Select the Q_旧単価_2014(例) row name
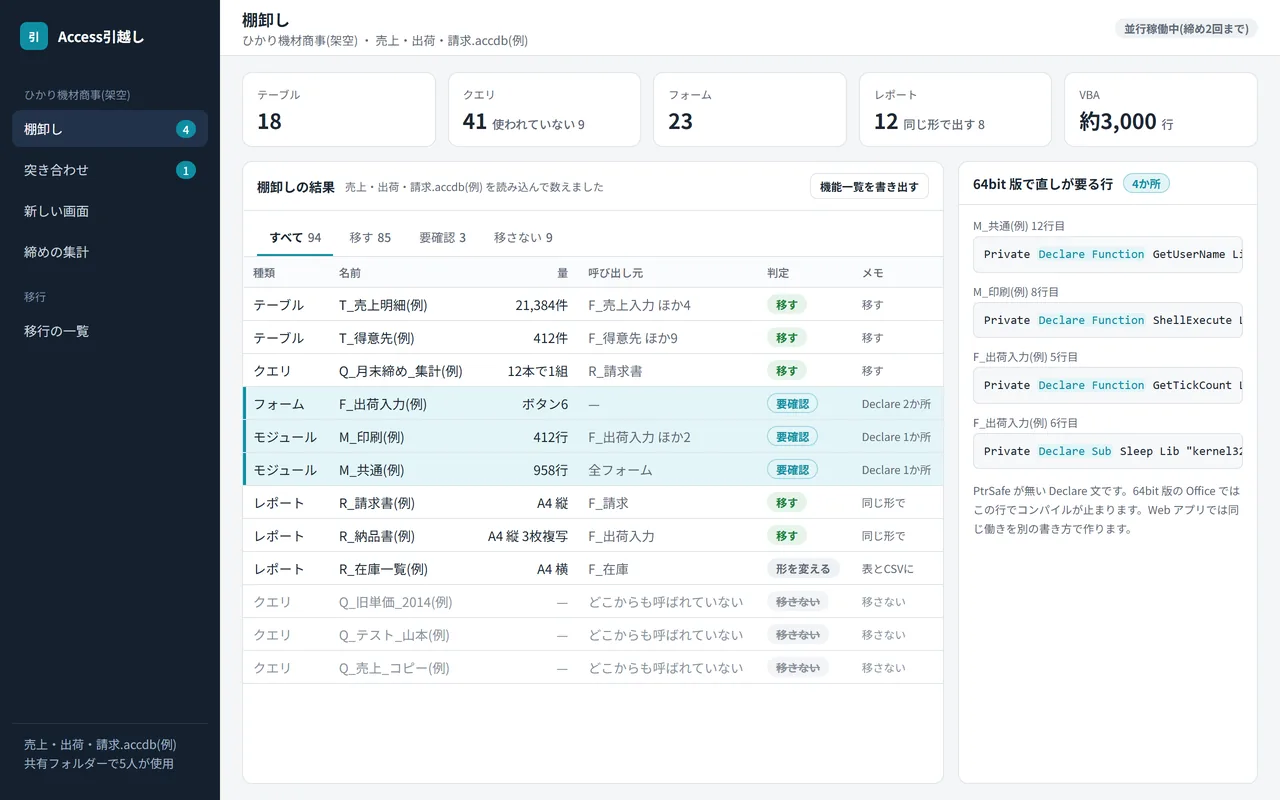 (396, 602)
